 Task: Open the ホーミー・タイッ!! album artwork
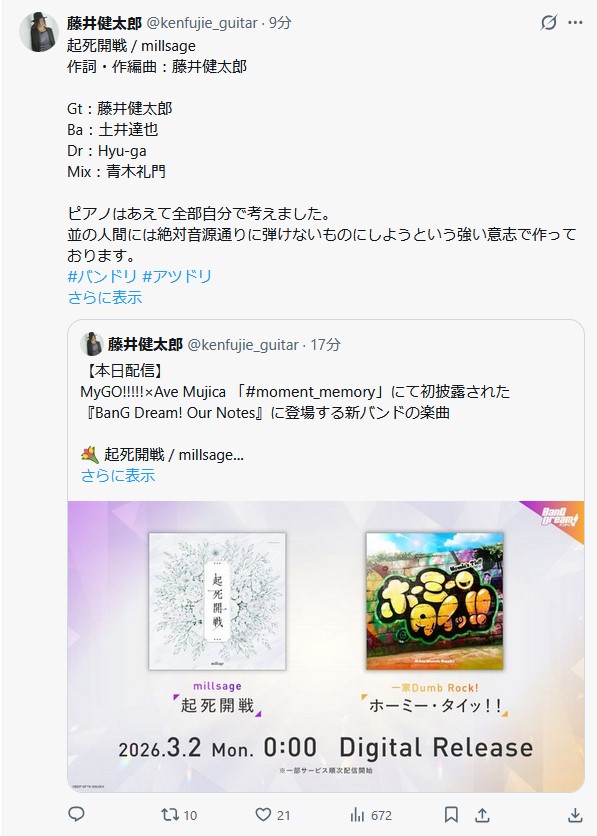[434, 601]
